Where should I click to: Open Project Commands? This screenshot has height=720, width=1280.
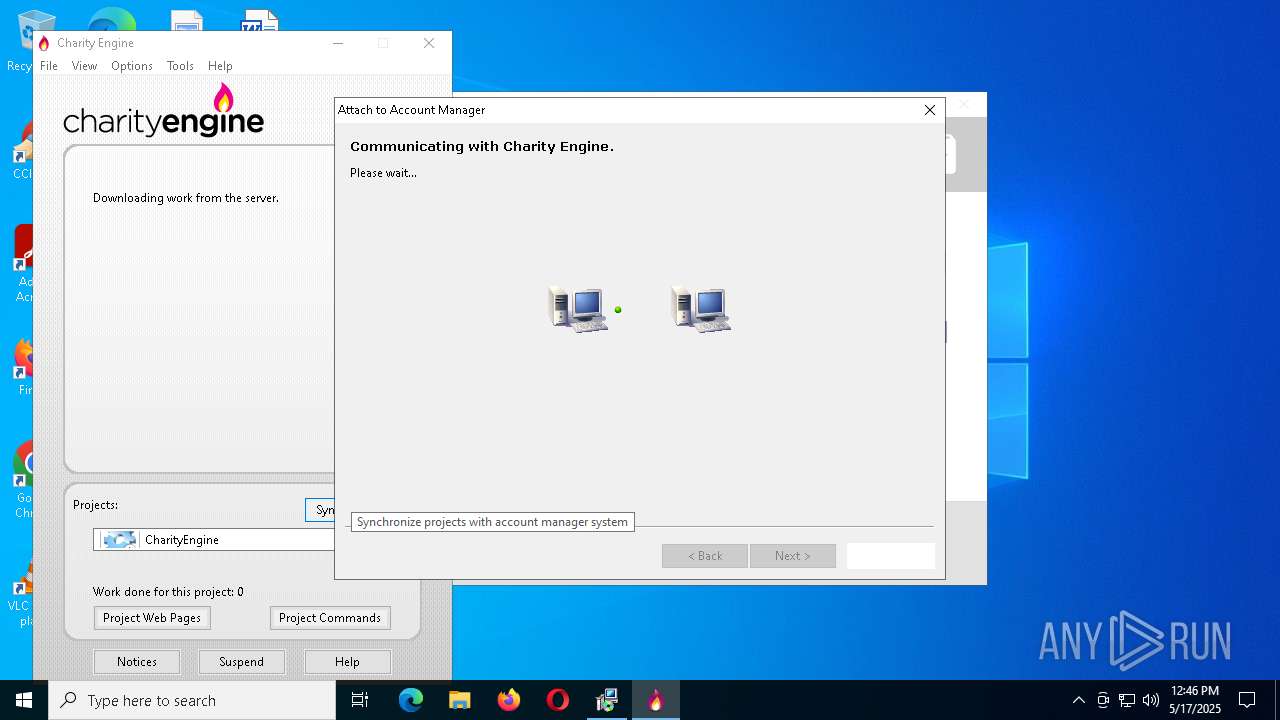click(x=330, y=618)
